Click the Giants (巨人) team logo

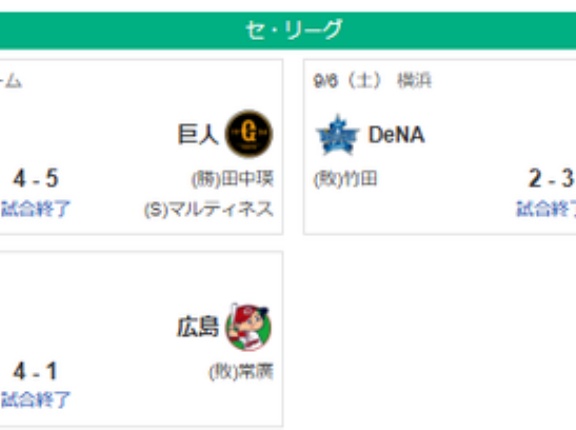point(249,134)
